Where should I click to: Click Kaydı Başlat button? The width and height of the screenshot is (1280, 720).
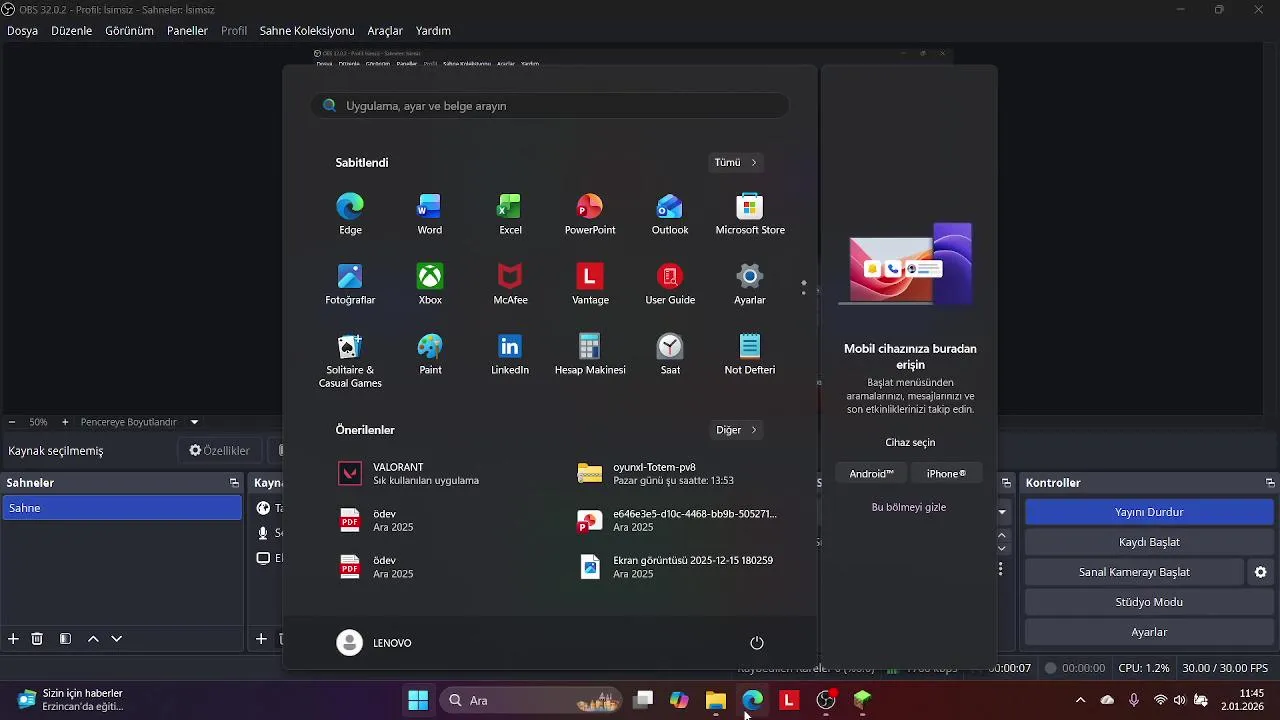1149,542
